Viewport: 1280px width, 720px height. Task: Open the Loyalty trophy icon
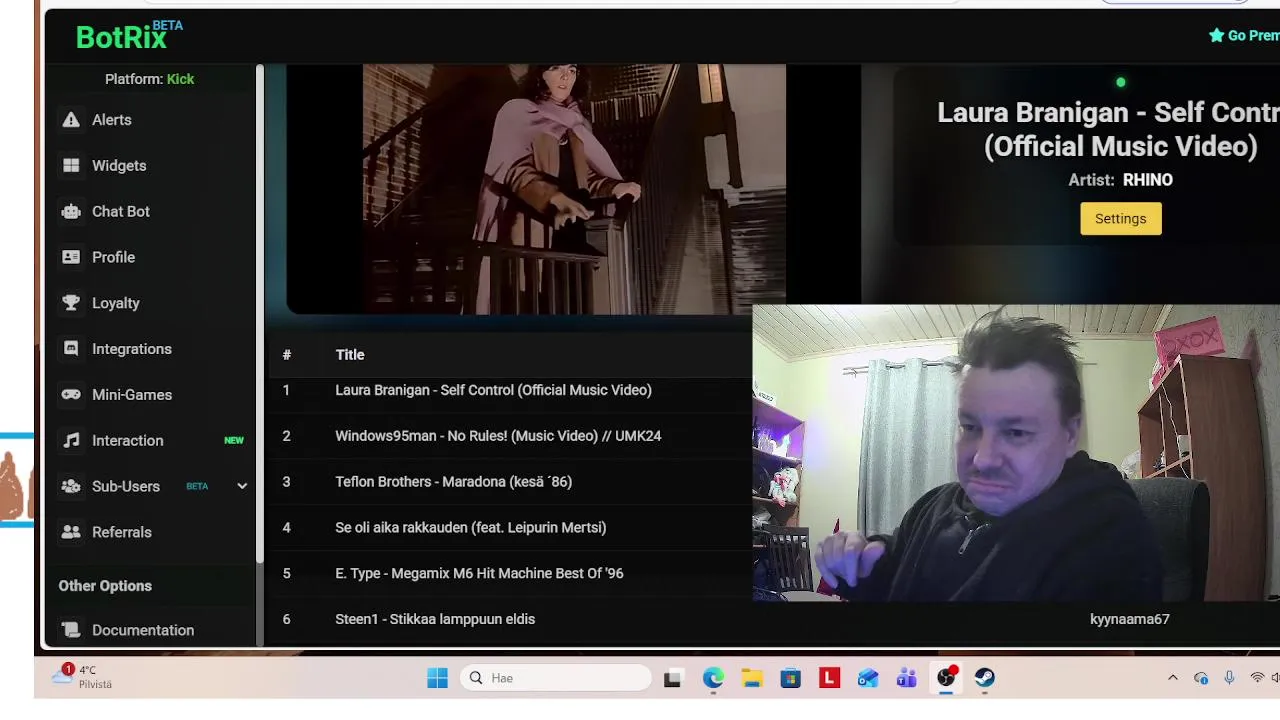pos(71,303)
